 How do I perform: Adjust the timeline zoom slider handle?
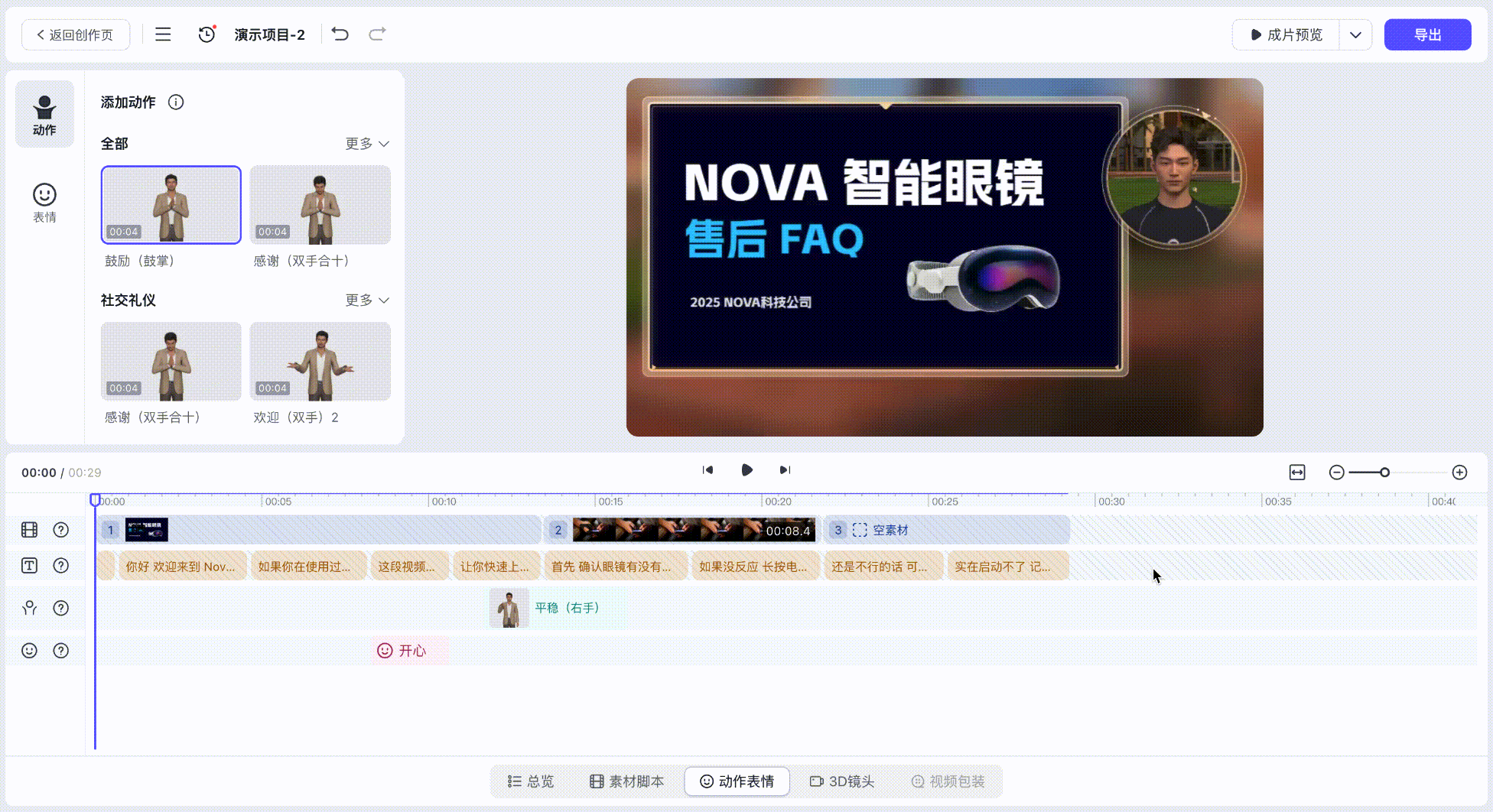coord(1384,473)
